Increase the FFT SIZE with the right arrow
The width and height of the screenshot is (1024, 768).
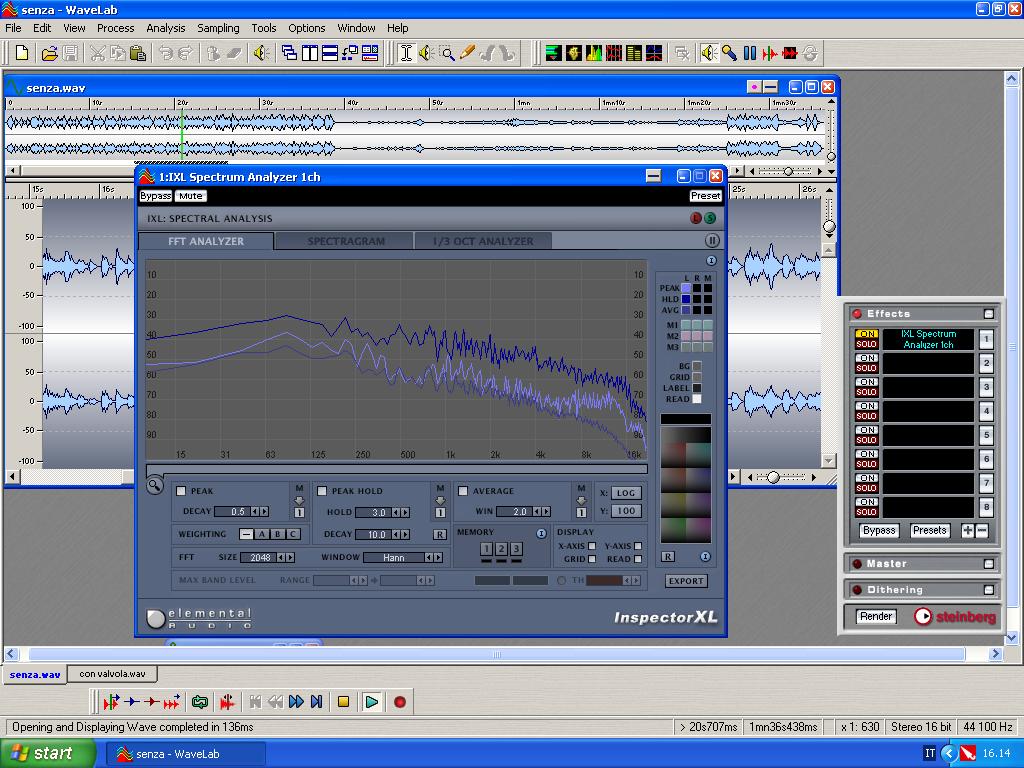coord(291,558)
